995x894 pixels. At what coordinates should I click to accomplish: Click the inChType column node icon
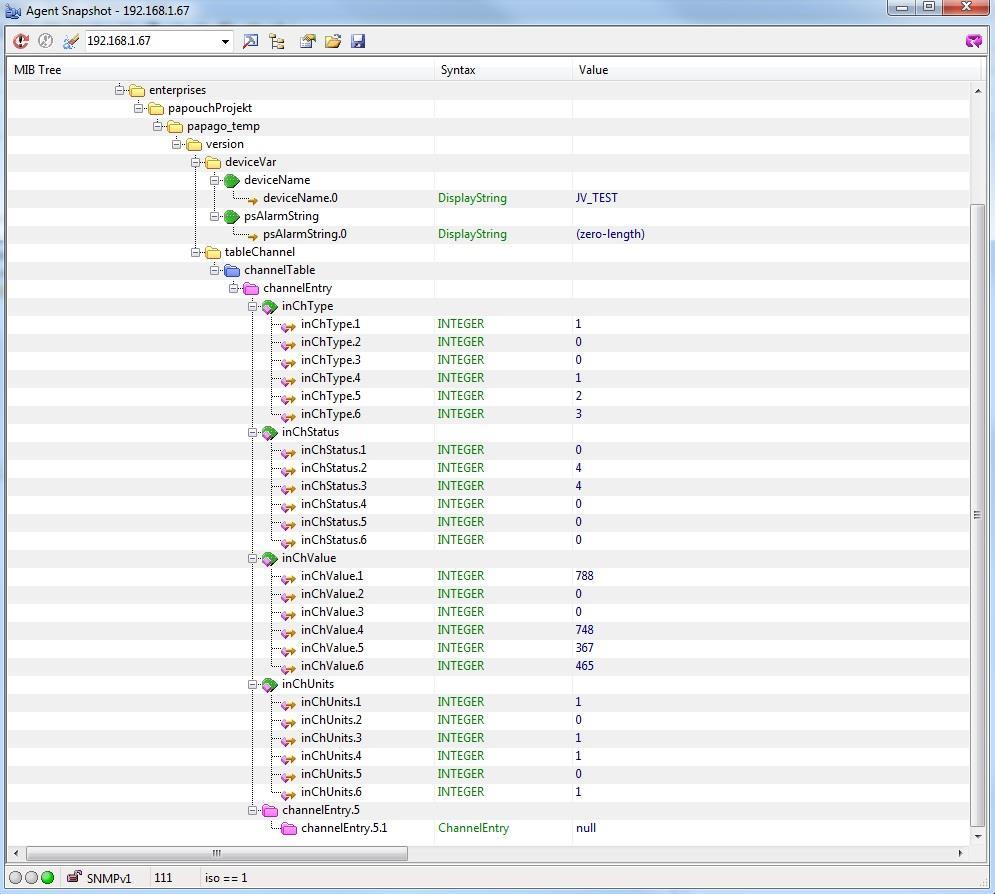tap(270, 306)
